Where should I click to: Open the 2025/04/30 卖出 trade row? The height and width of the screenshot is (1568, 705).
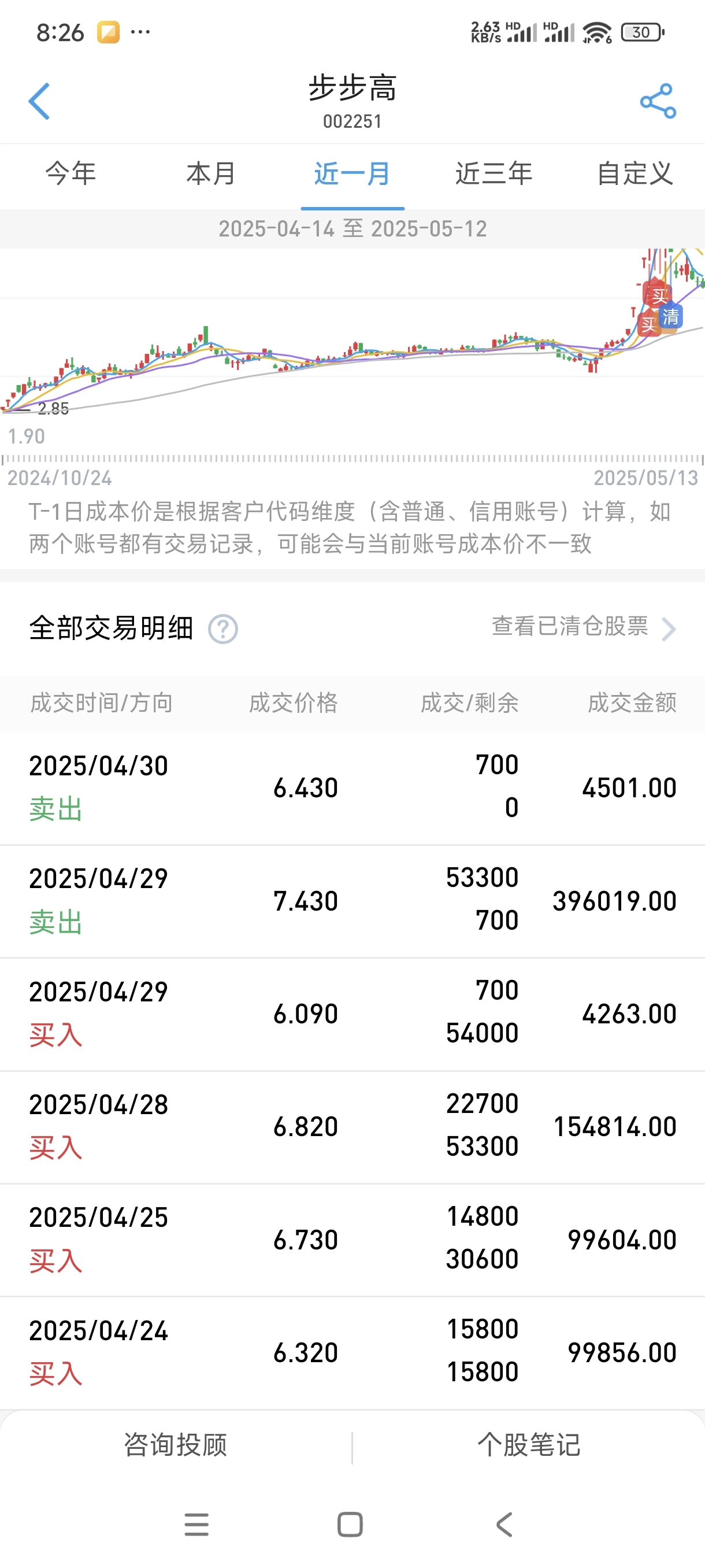click(x=353, y=787)
